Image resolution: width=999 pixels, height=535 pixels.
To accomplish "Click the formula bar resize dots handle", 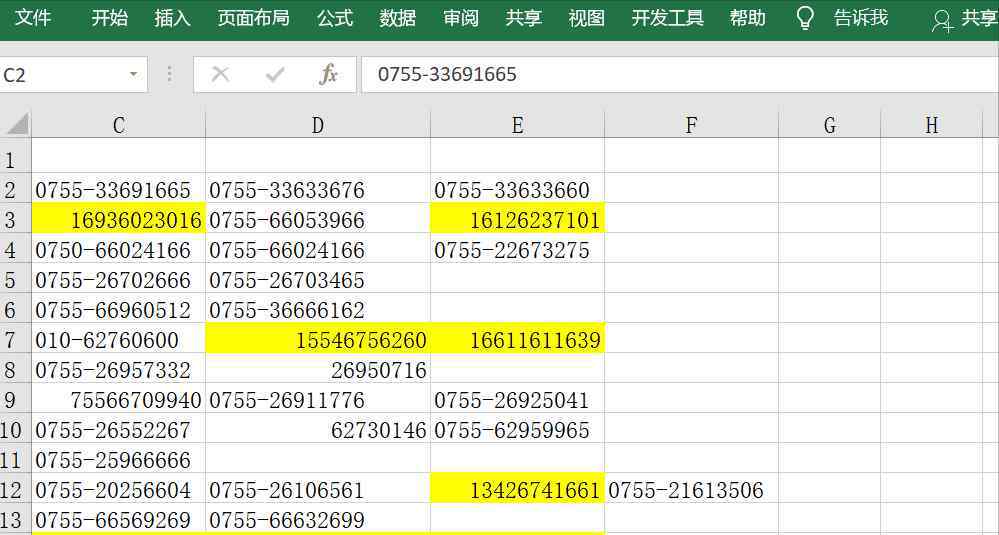I will point(170,75).
